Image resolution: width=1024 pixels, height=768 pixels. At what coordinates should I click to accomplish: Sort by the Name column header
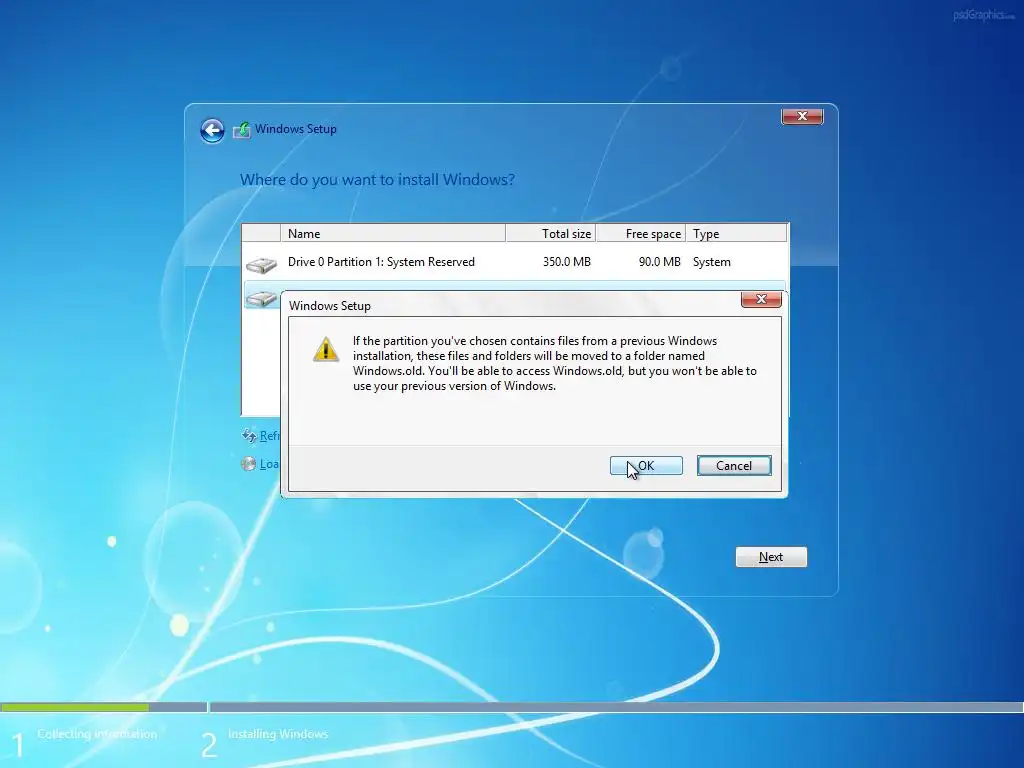392,233
